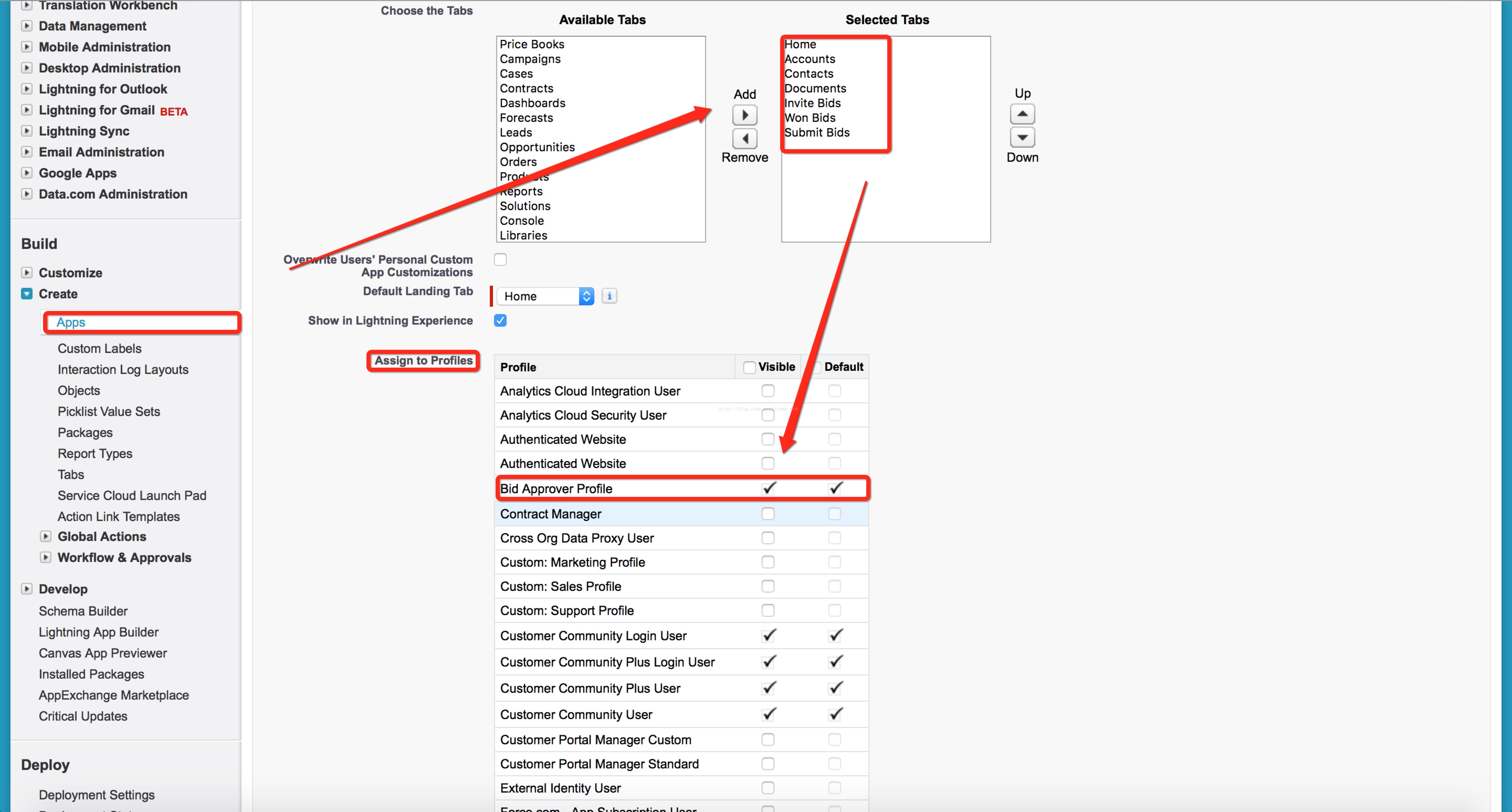Check Visible for External Identity User
The image size is (1512, 812).
click(768, 788)
